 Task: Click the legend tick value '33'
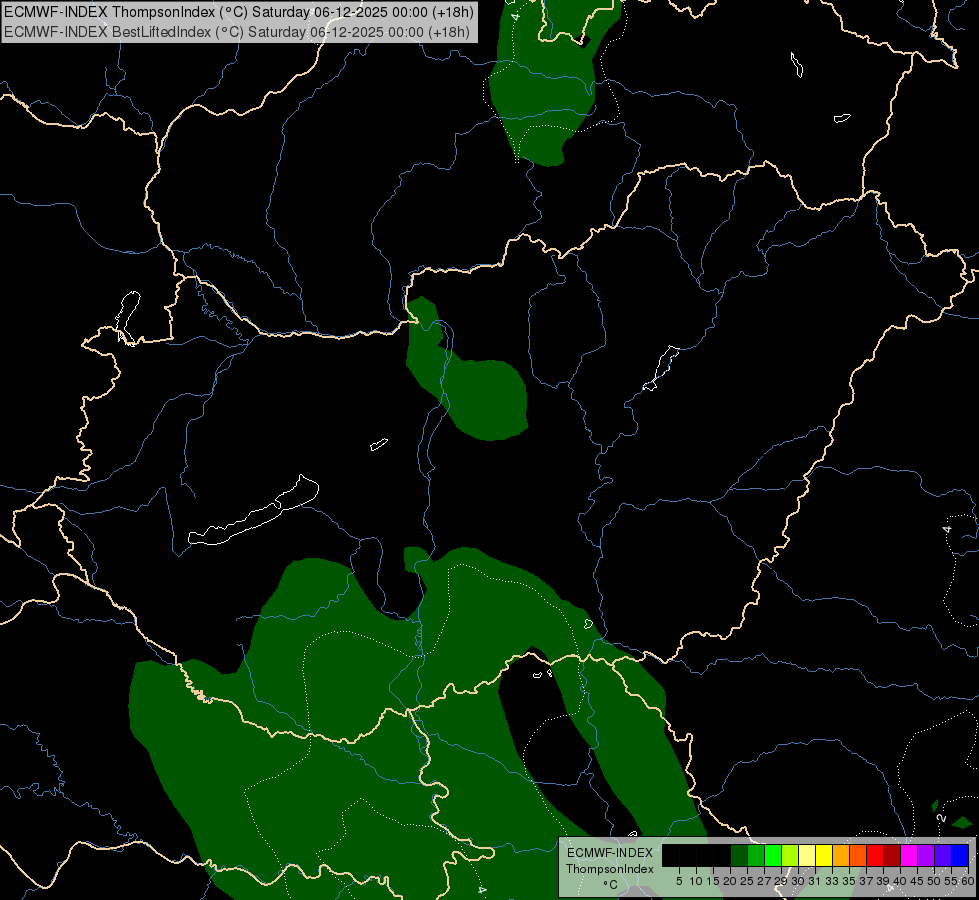pyautogui.click(x=832, y=881)
